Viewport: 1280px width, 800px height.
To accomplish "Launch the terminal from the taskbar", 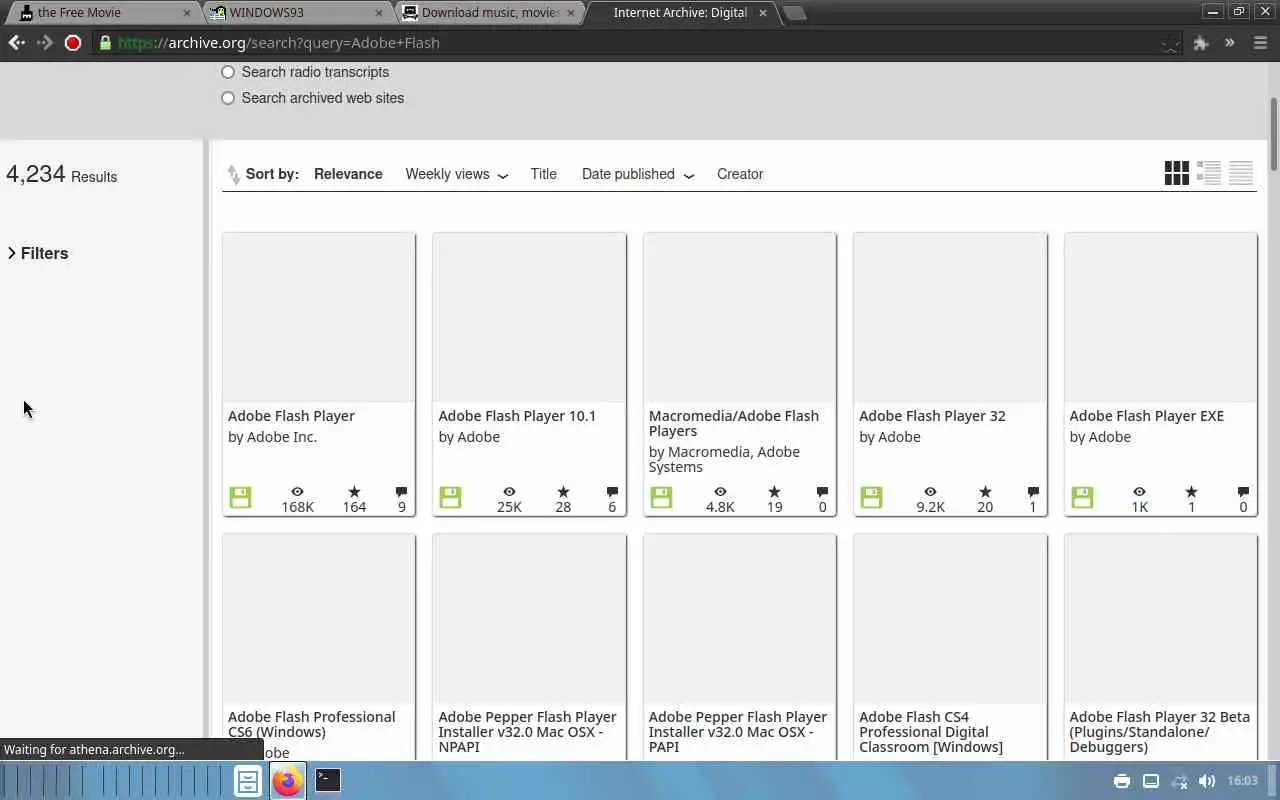I will pos(328,780).
